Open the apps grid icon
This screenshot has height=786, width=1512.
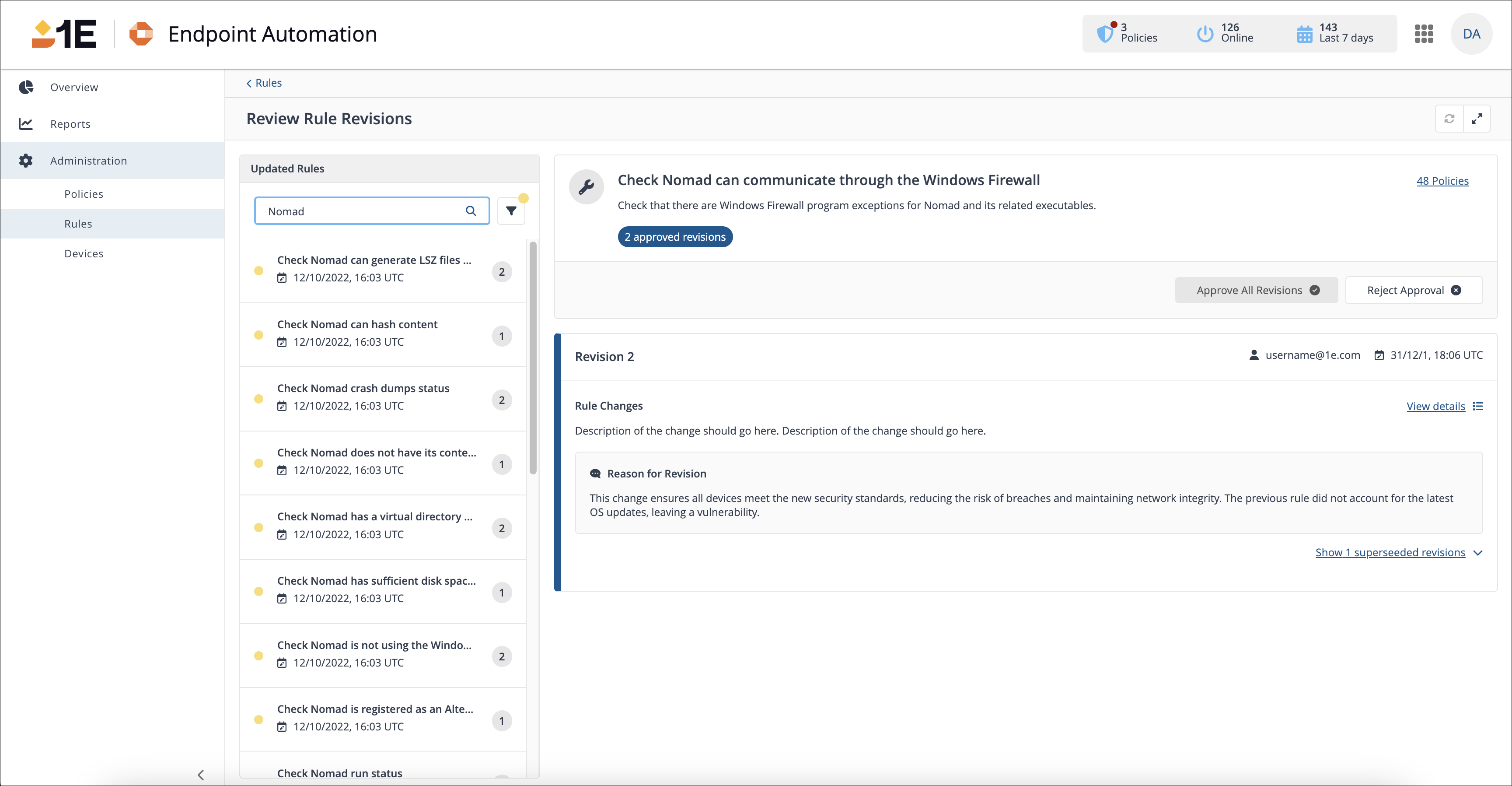(x=1423, y=34)
